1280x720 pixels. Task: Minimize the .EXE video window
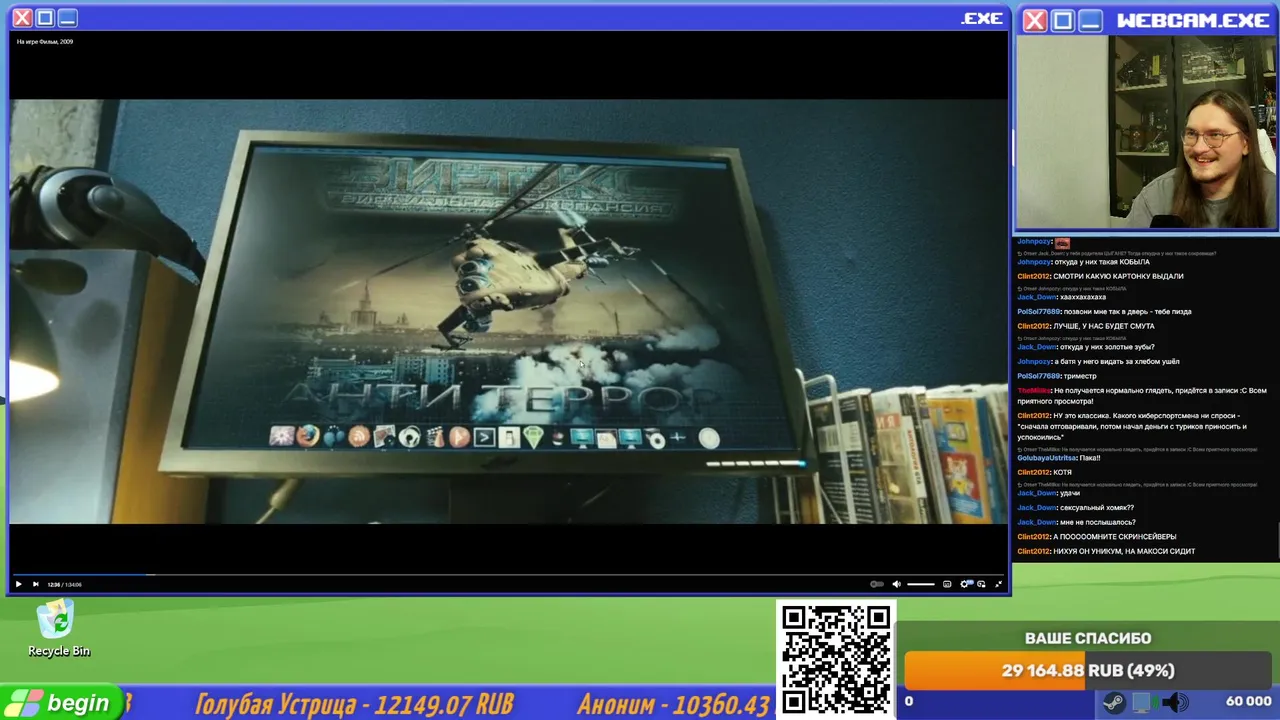pyautogui.click(x=67, y=18)
